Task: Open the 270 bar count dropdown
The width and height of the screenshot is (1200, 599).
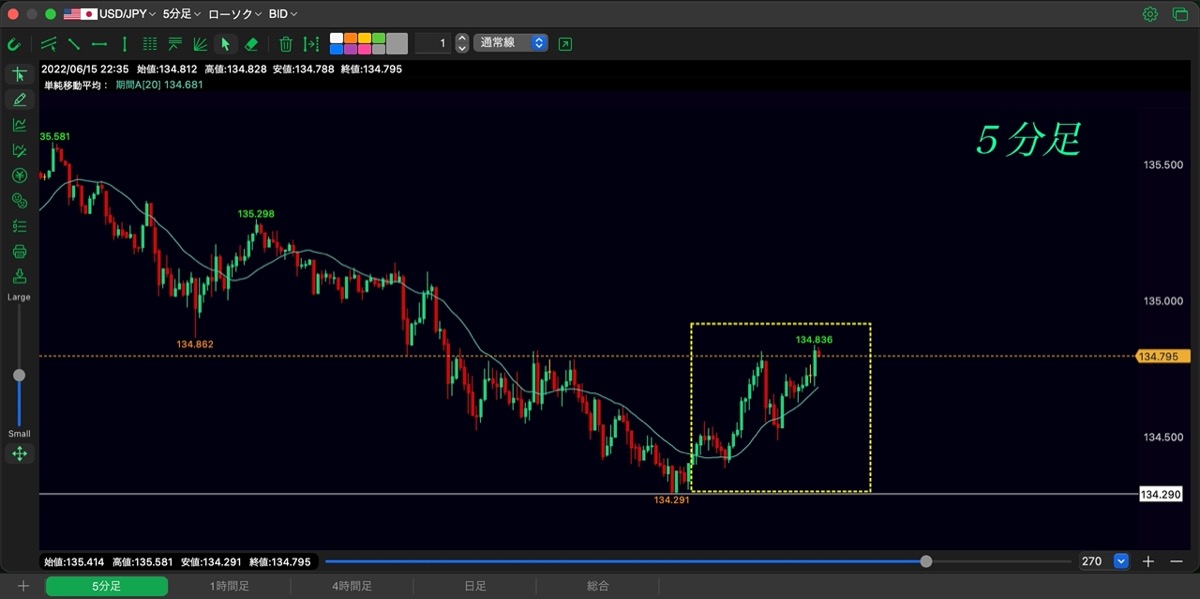Action: [x=1121, y=561]
